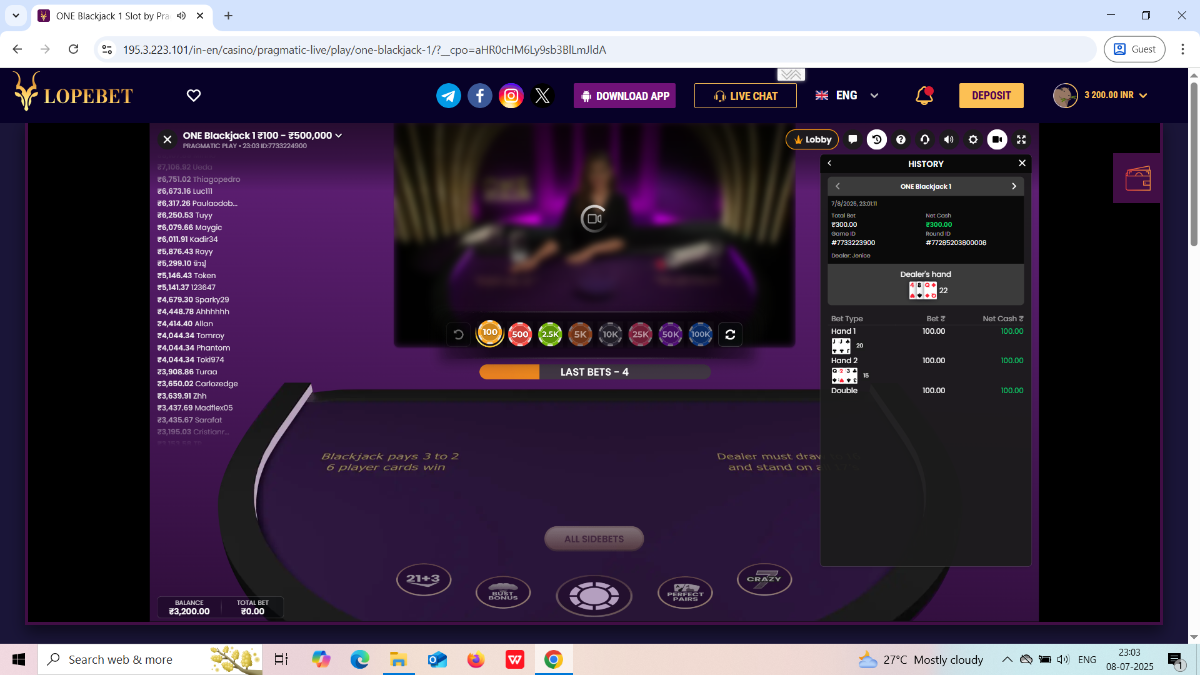Image resolution: width=1200 pixels, height=675 pixels.
Task: Select the 100K chip
Action: (x=700, y=335)
